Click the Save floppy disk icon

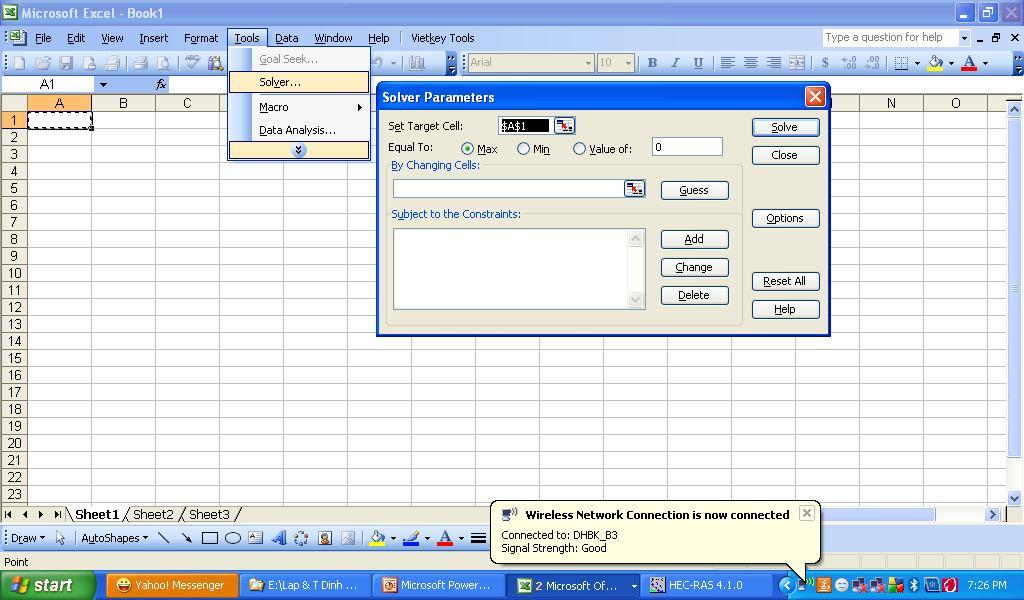[x=66, y=63]
